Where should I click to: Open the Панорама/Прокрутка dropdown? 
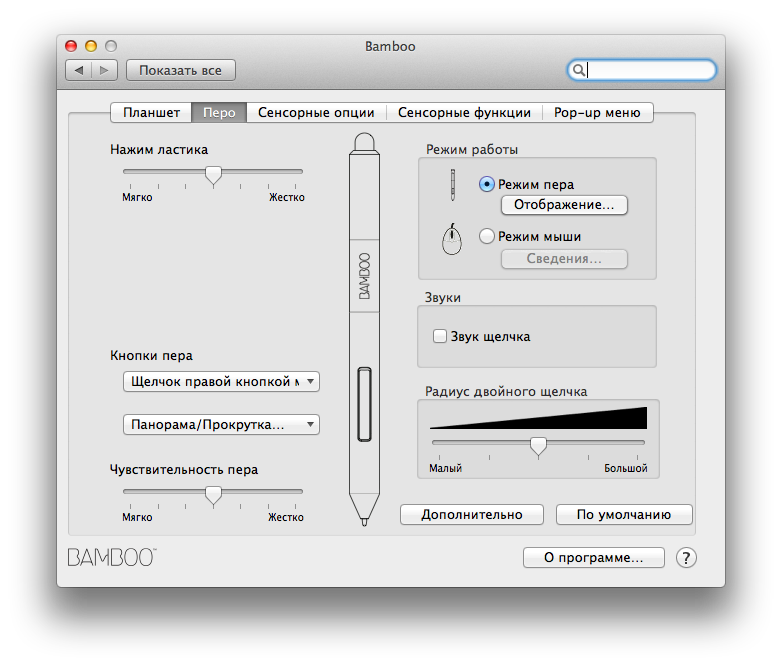[221, 425]
